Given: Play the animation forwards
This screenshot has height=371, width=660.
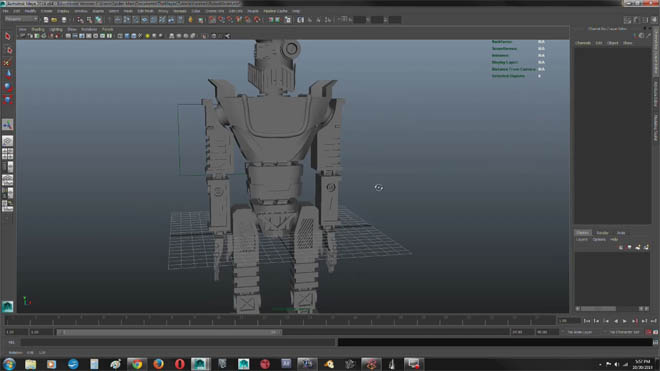Looking at the screenshot, I should point(625,321).
